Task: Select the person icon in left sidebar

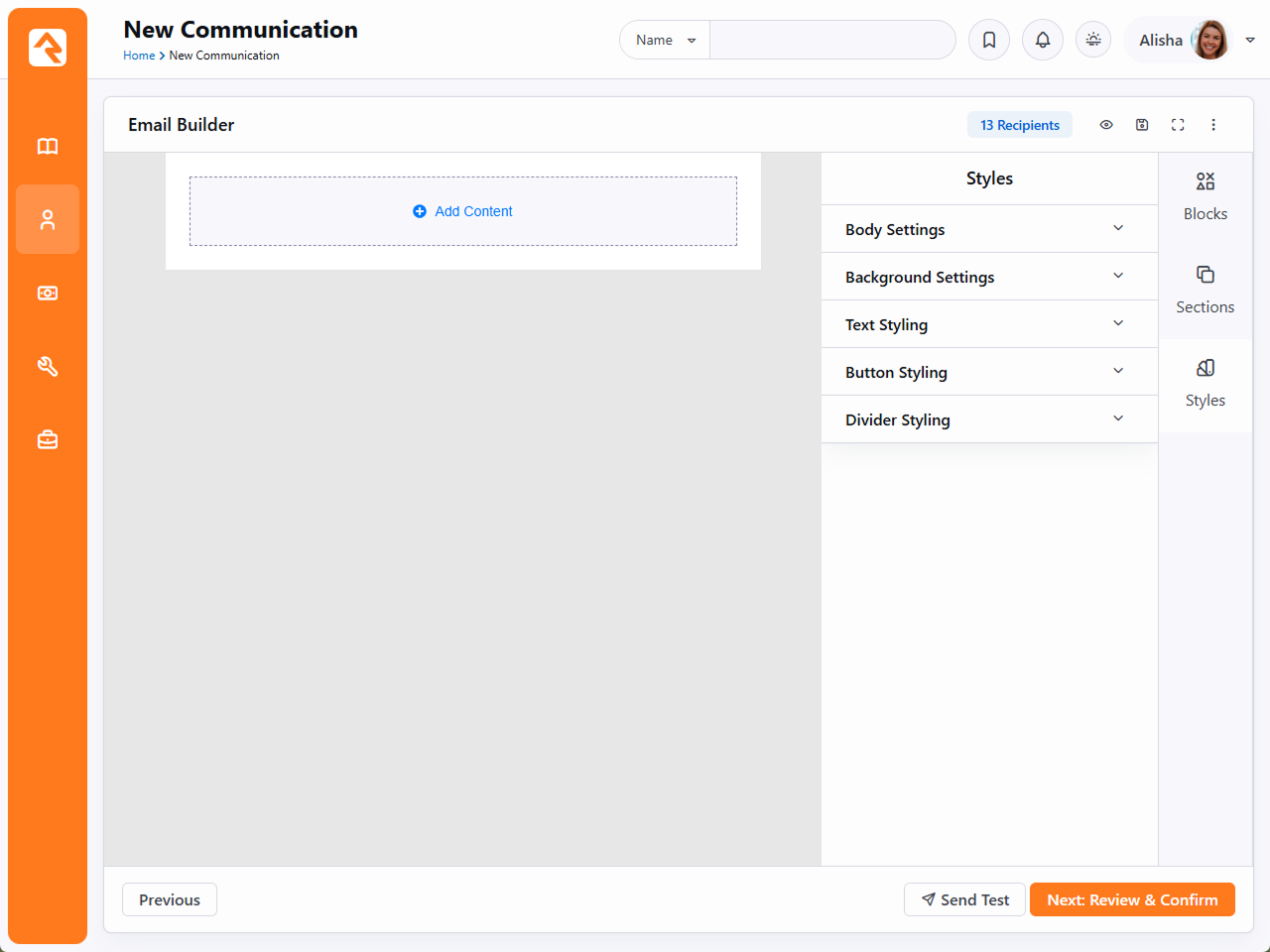Action: 48,219
